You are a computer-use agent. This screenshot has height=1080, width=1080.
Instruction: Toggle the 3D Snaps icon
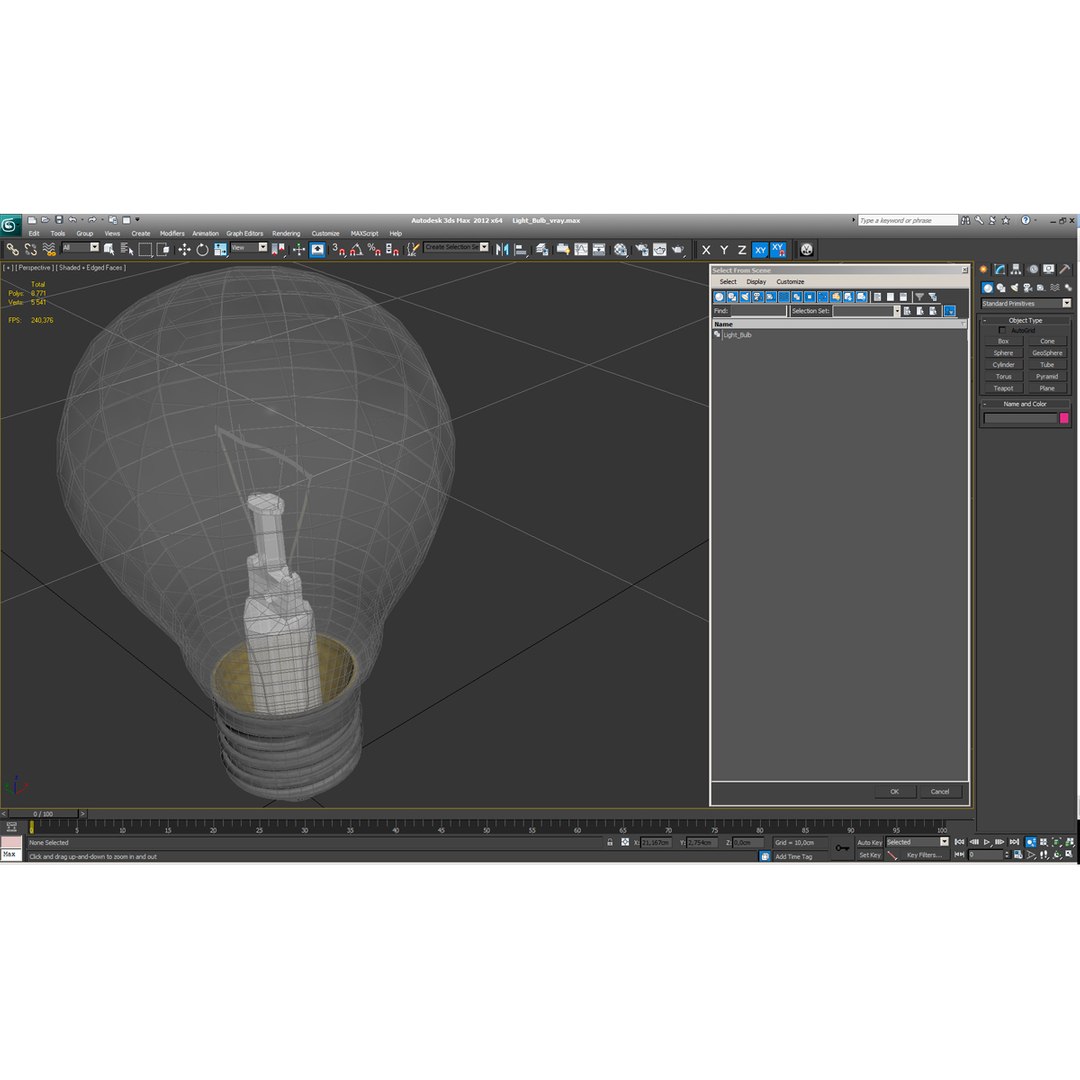point(338,249)
